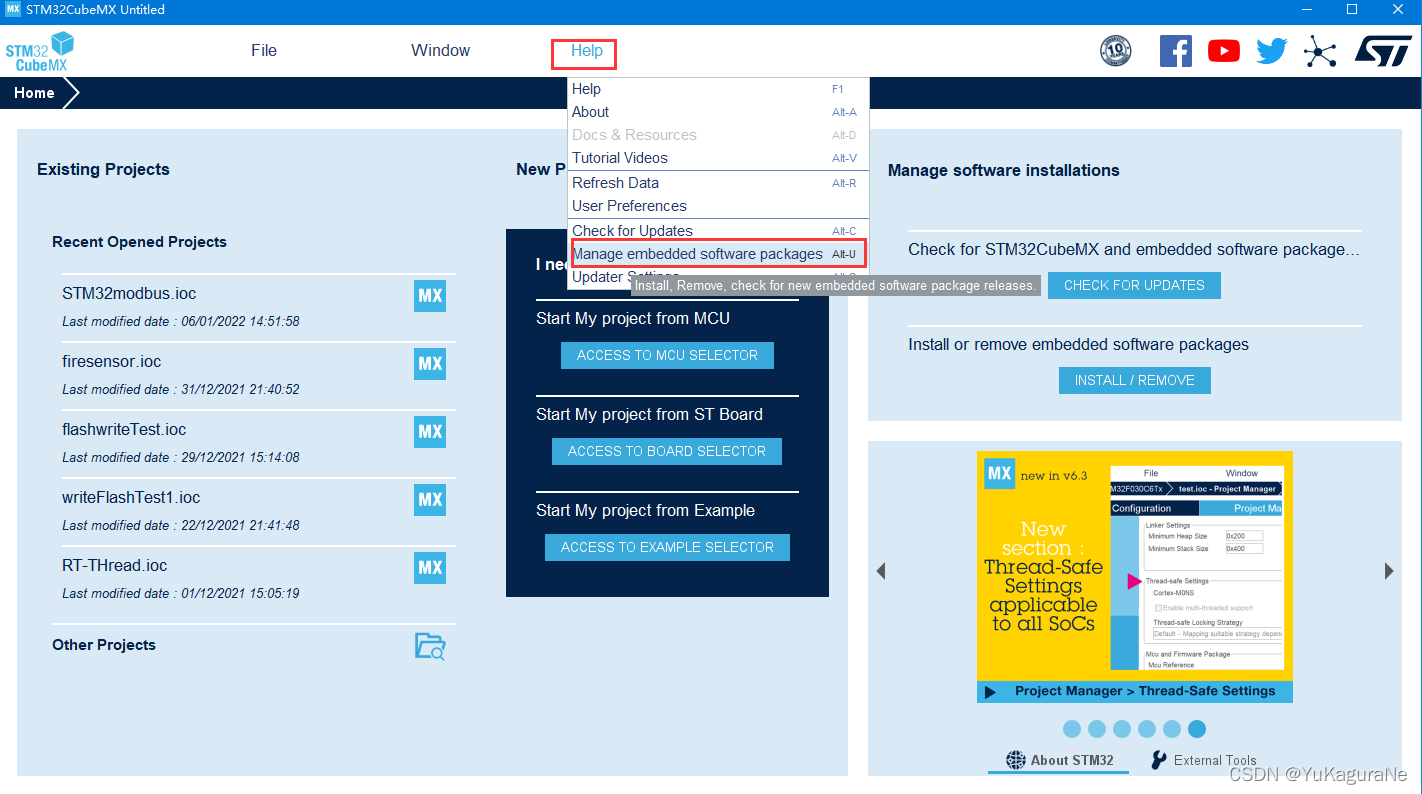Choose Check for Updates menu entry
The image size is (1422, 794).
[x=718, y=231]
